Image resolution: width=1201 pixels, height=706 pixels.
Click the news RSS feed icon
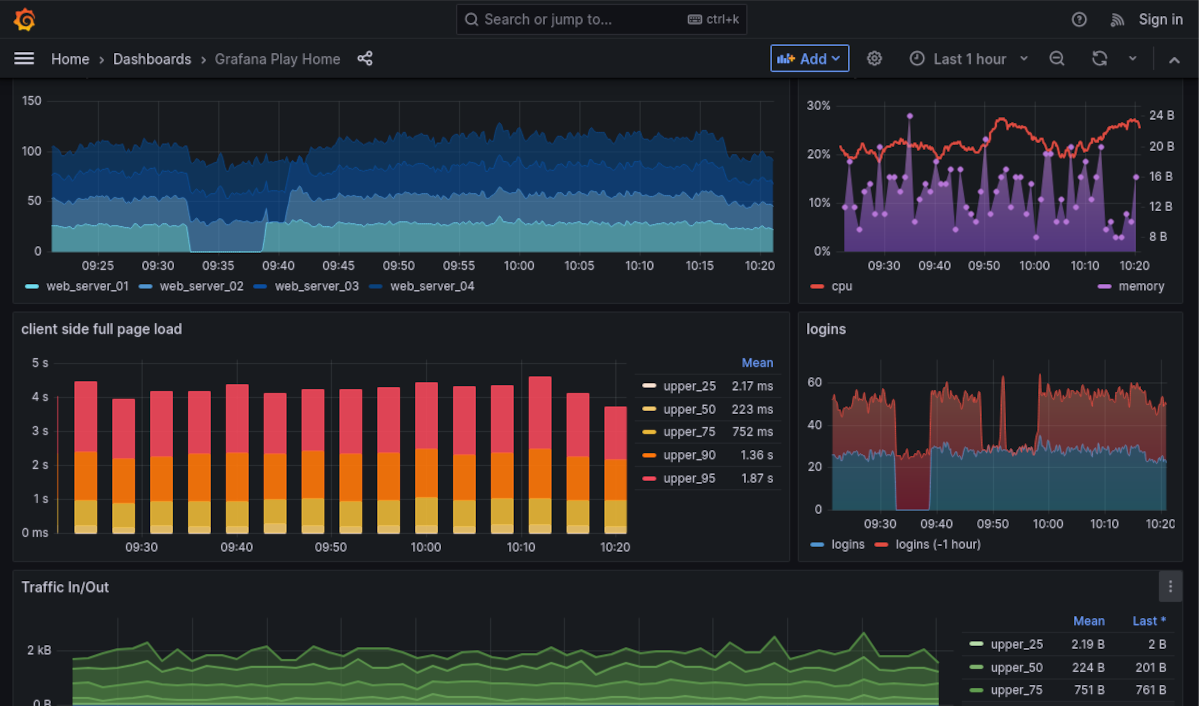(x=1117, y=19)
